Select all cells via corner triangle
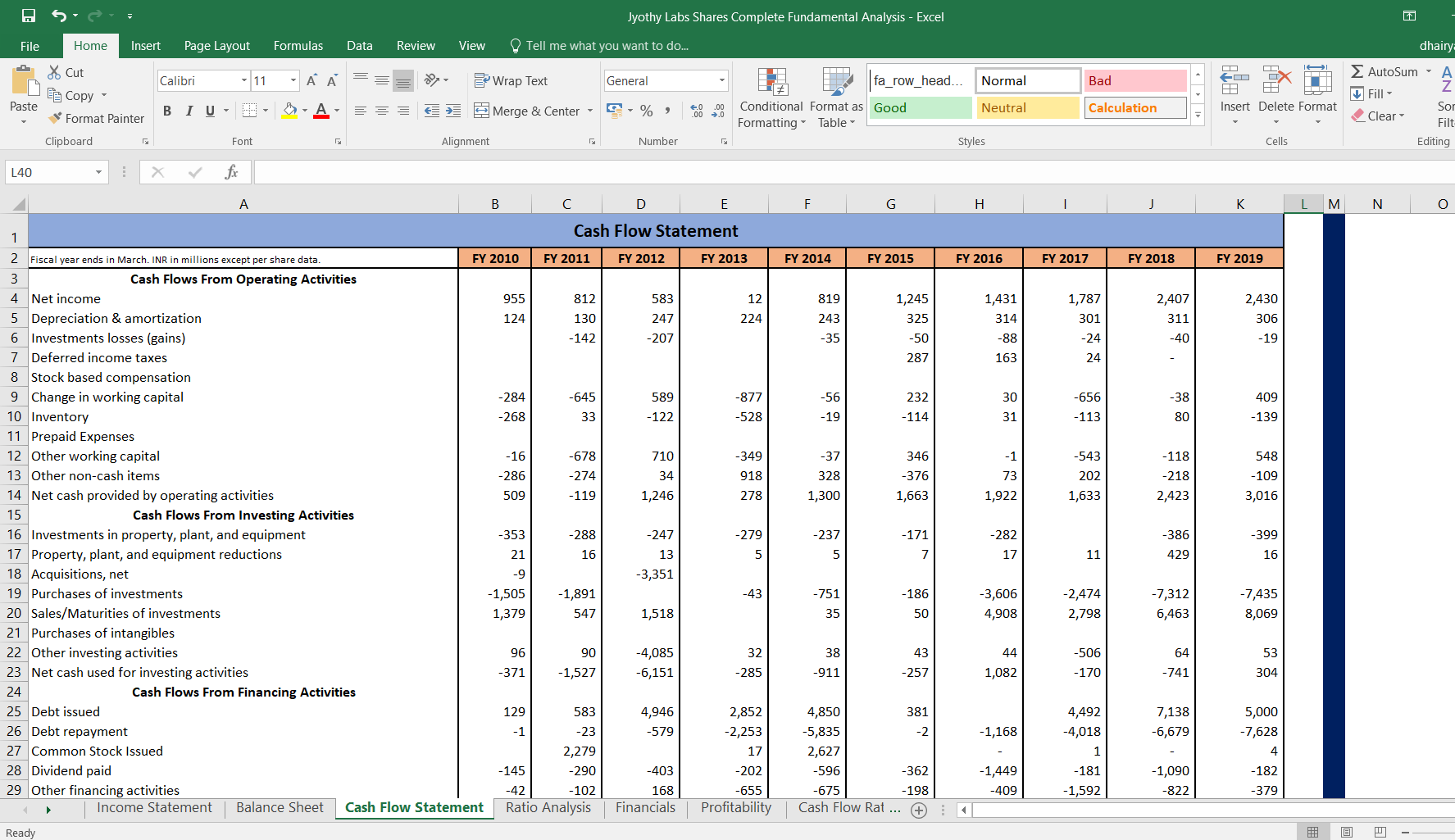The width and height of the screenshot is (1455, 840). click(17, 204)
